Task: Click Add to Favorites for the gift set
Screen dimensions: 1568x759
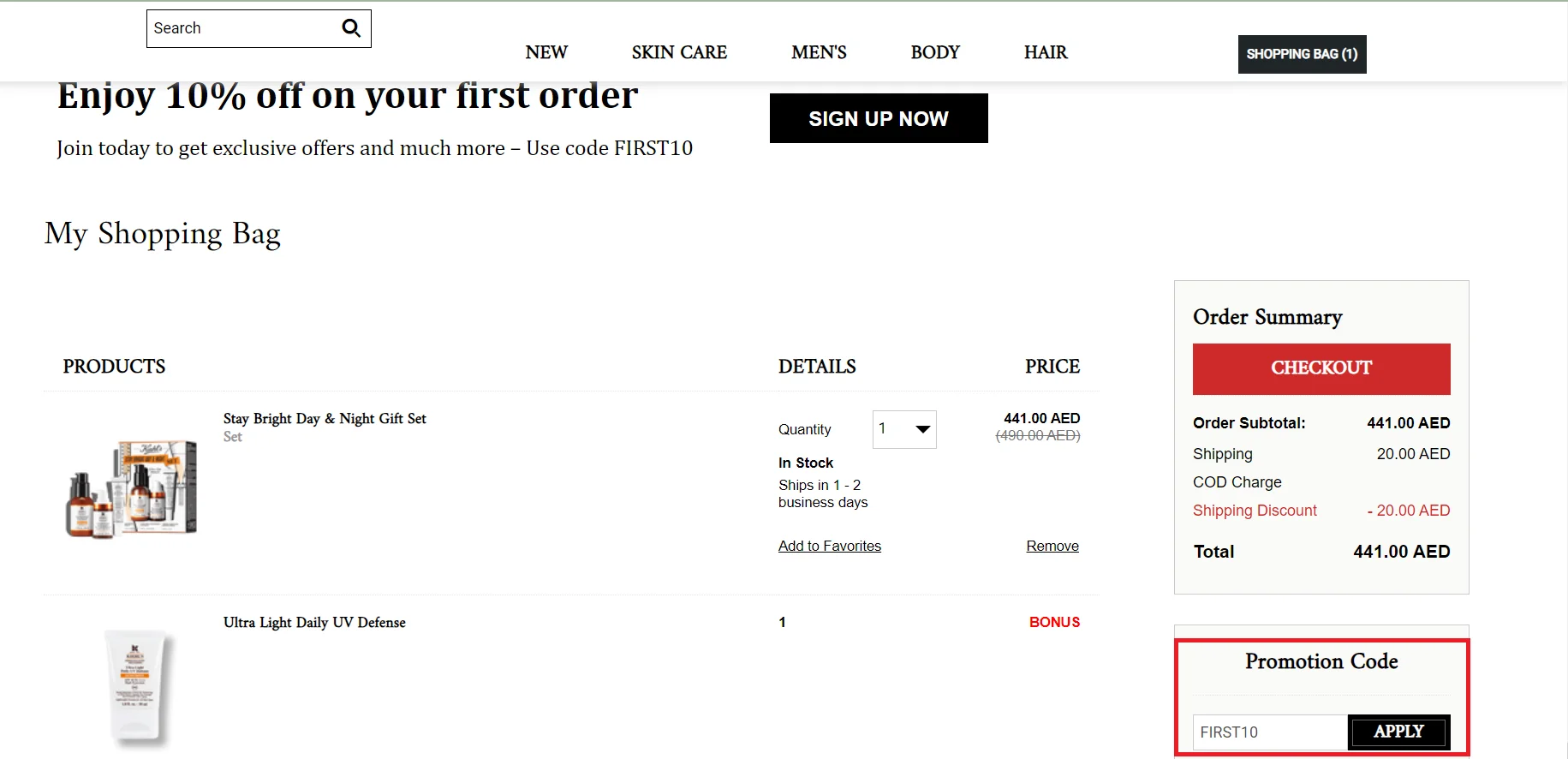Action: tap(829, 546)
